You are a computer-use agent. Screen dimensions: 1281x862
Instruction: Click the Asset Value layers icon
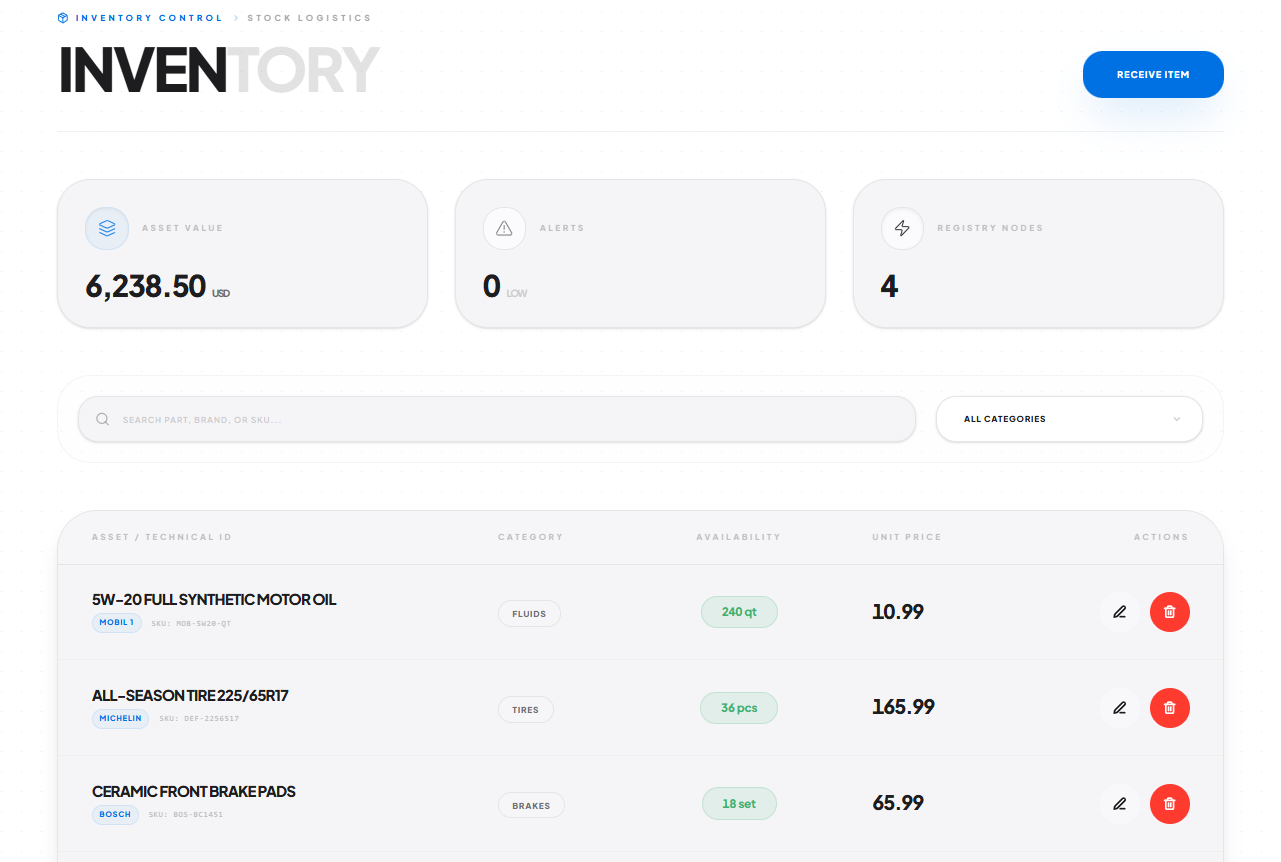click(x=107, y=228)
